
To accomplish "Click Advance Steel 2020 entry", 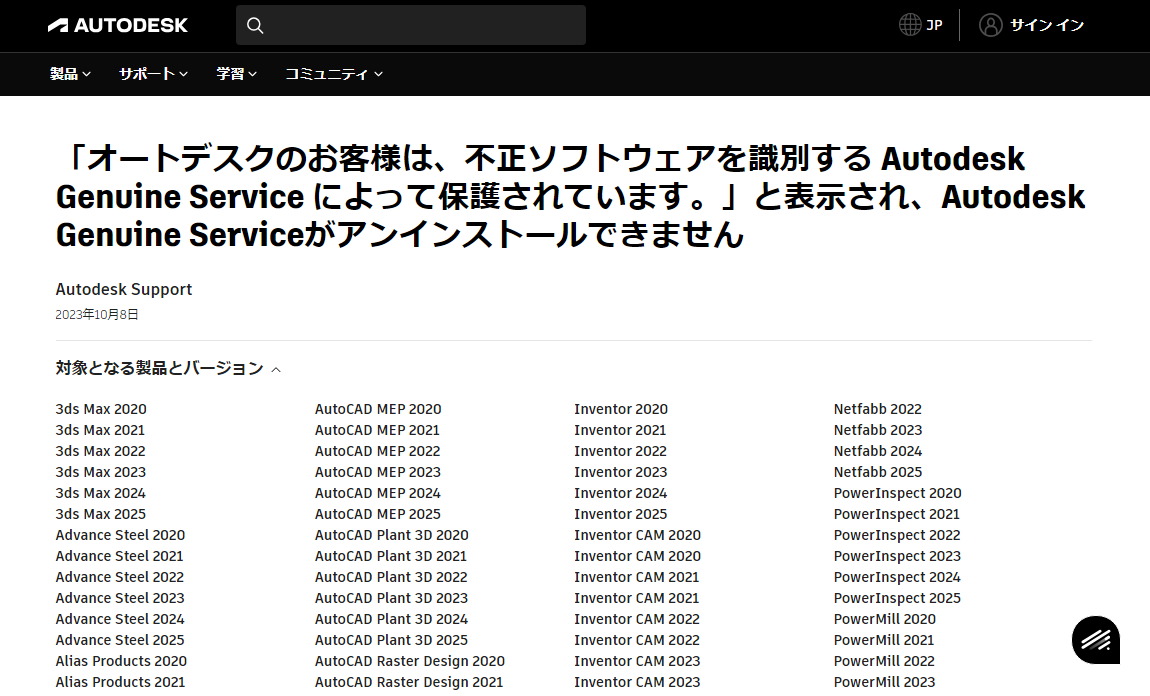I will [x=120, y=535].
